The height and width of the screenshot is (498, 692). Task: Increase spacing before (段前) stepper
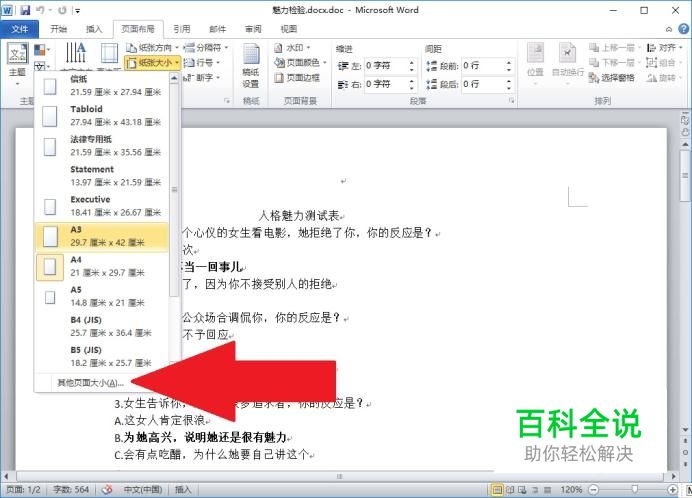pyautogui.click(x=509, y=63)
